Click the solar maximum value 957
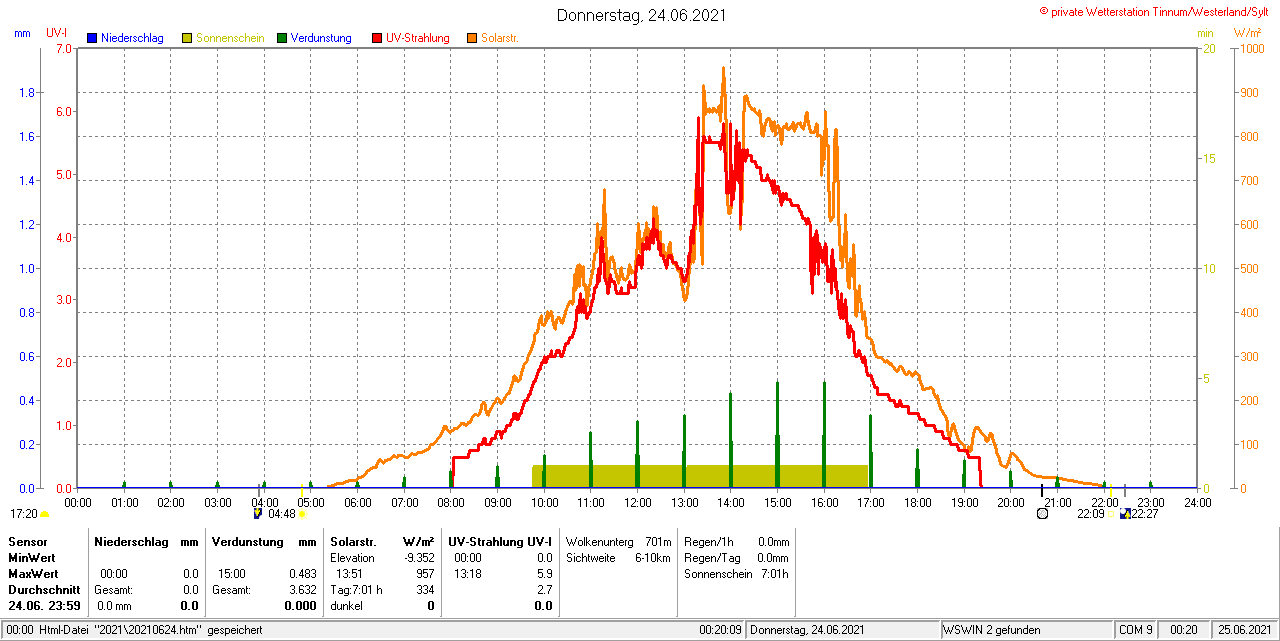Viewport: 1280px width, 641px height. [x=425, y=573]
